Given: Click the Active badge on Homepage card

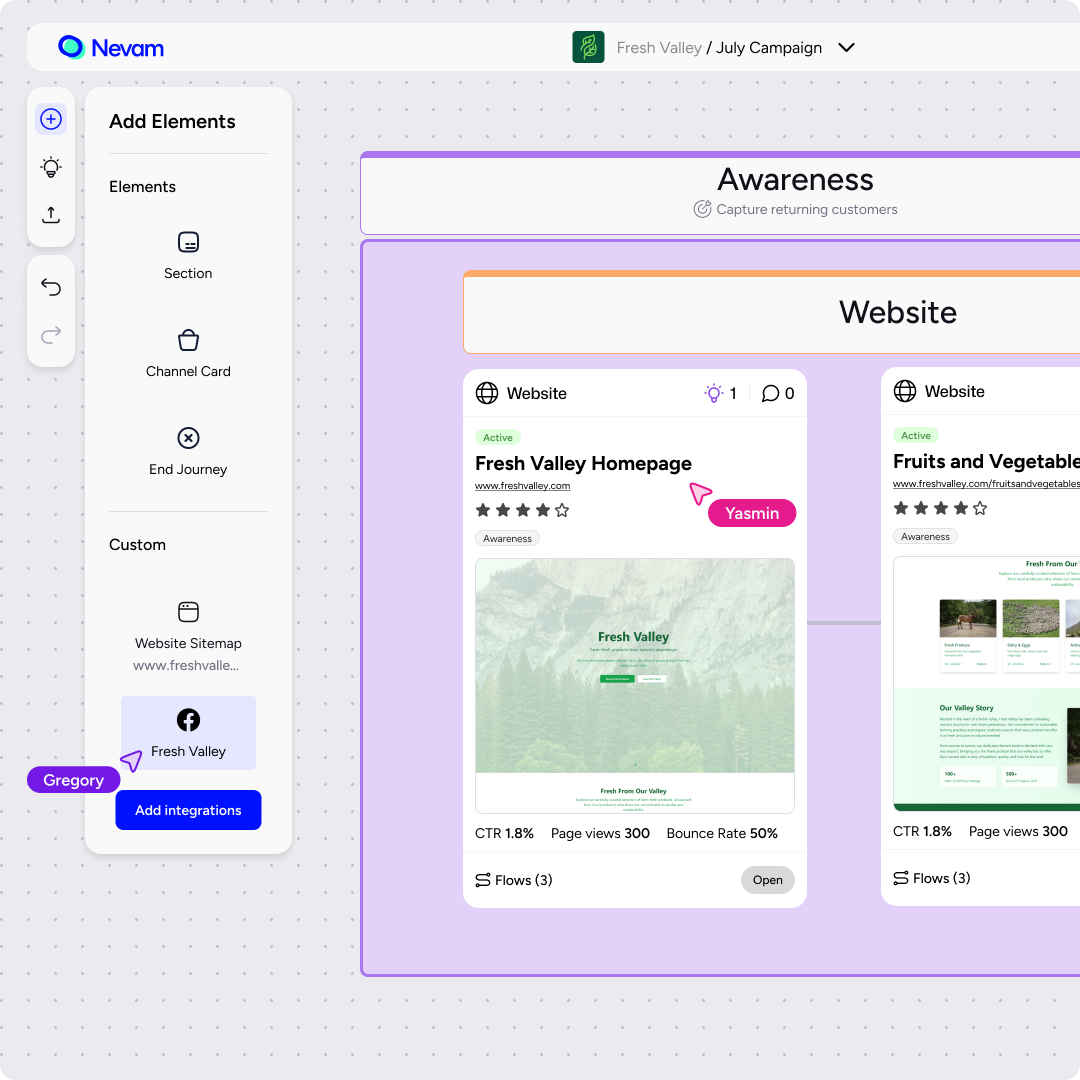Looking at the screenshot, I should coord(498,437).
